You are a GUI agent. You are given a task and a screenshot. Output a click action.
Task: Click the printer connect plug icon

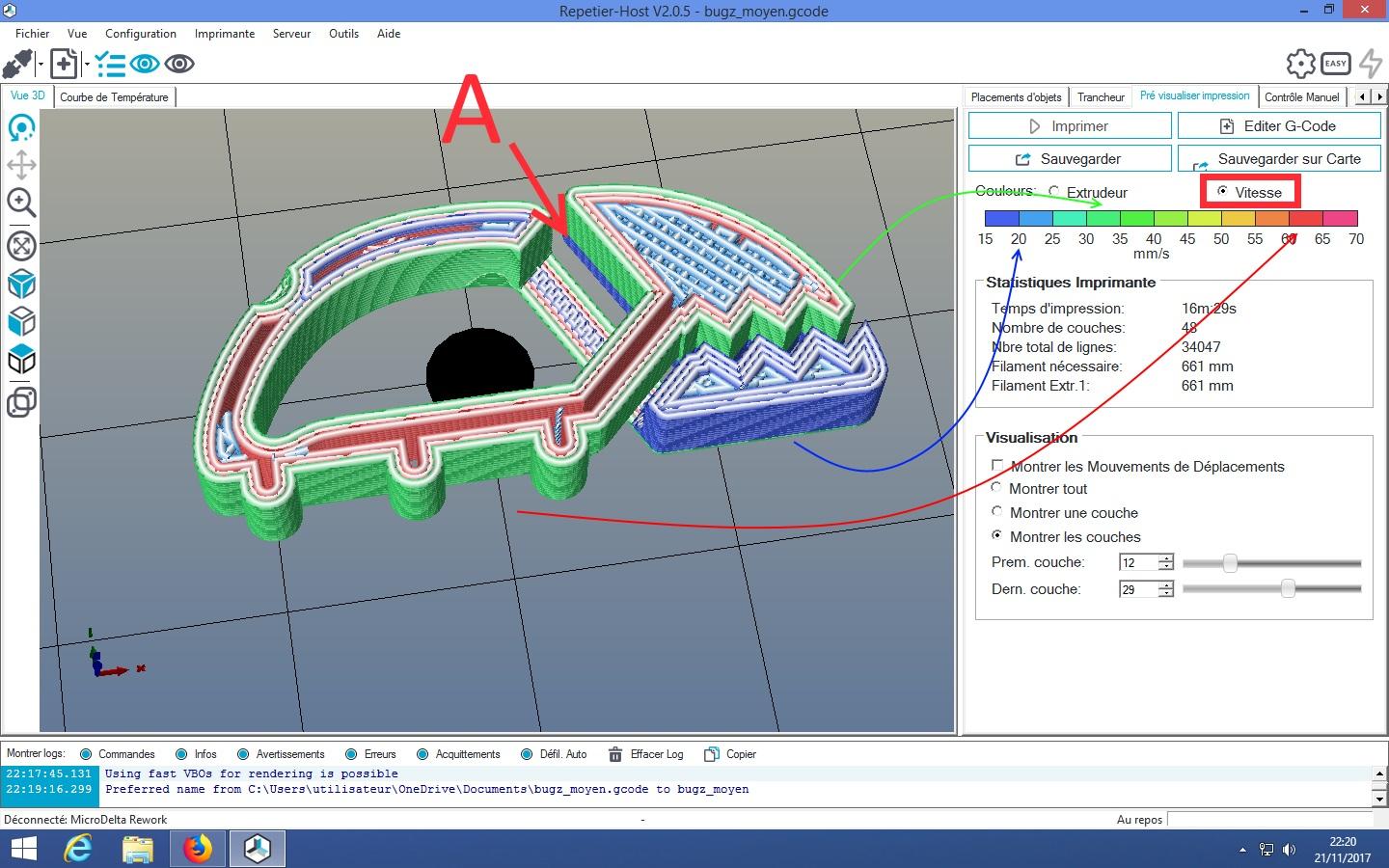click(x=18, y=65)
